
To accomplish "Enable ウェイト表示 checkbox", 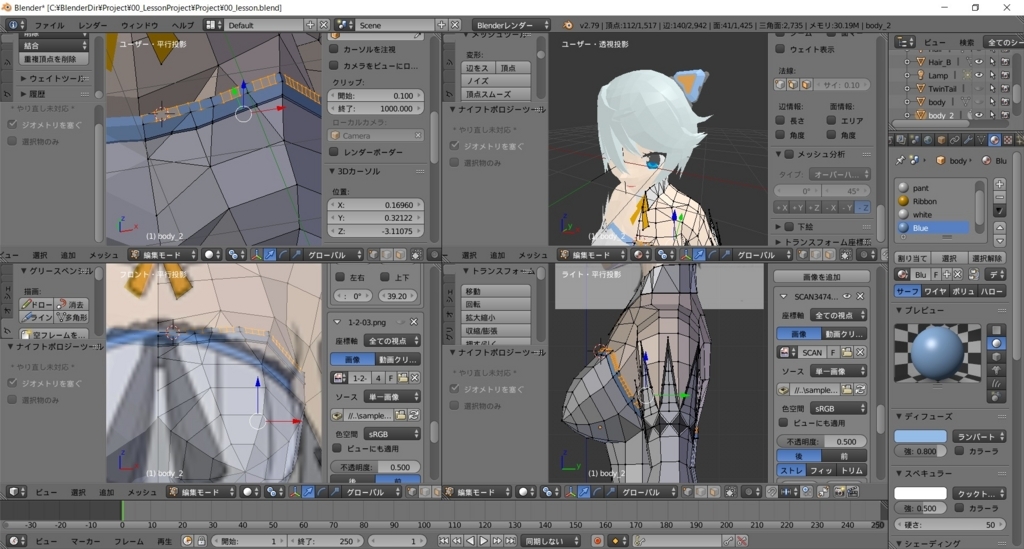I will (780, 49).
